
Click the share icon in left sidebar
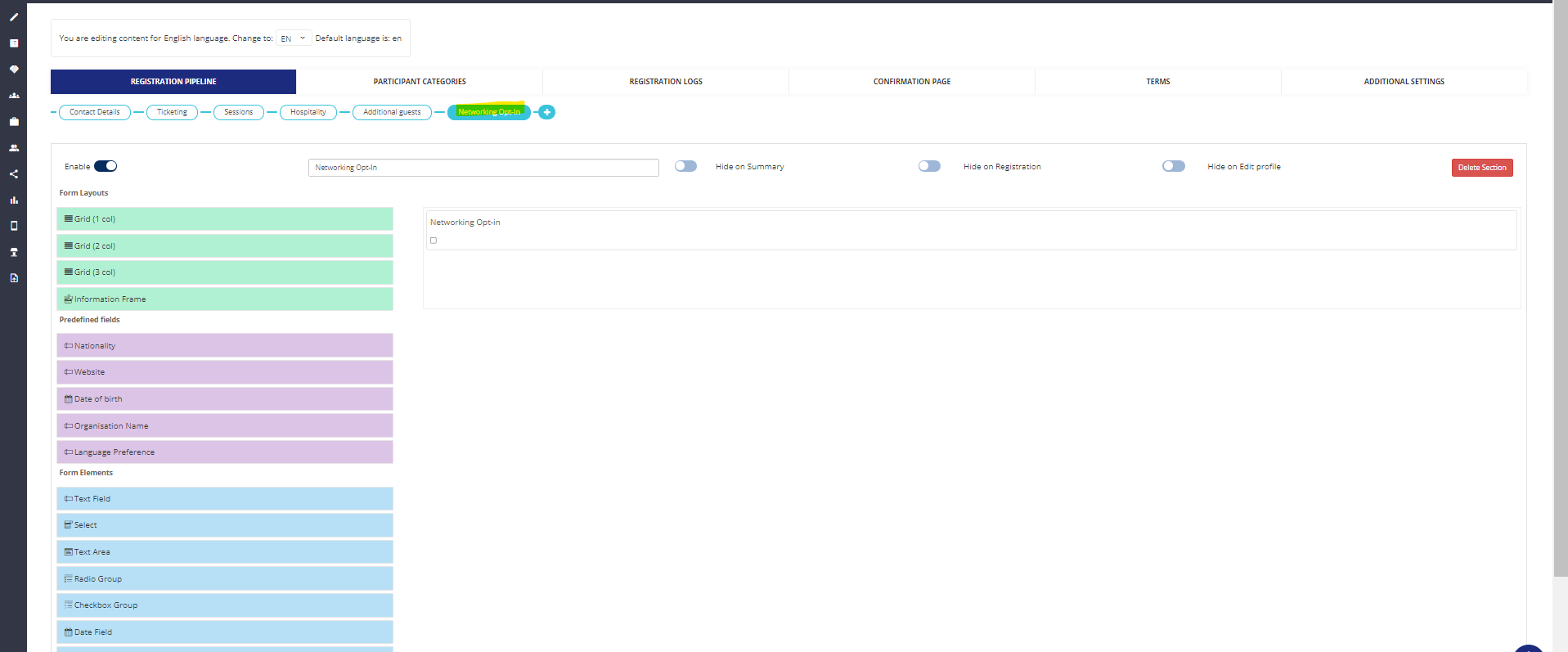pos(14,174)
